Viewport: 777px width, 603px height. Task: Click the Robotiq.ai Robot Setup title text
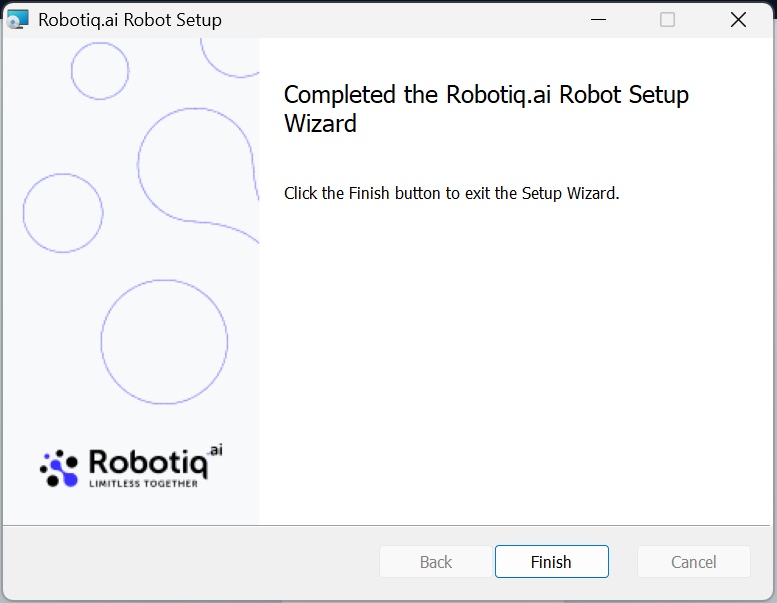[130, 20]
